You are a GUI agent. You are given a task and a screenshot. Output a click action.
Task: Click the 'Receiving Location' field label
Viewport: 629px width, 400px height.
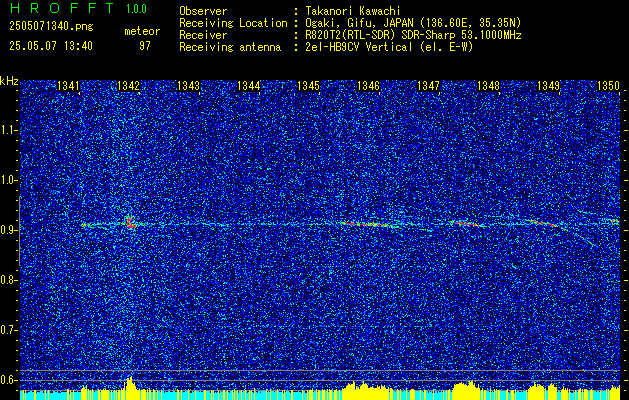(x=233, y=23)
